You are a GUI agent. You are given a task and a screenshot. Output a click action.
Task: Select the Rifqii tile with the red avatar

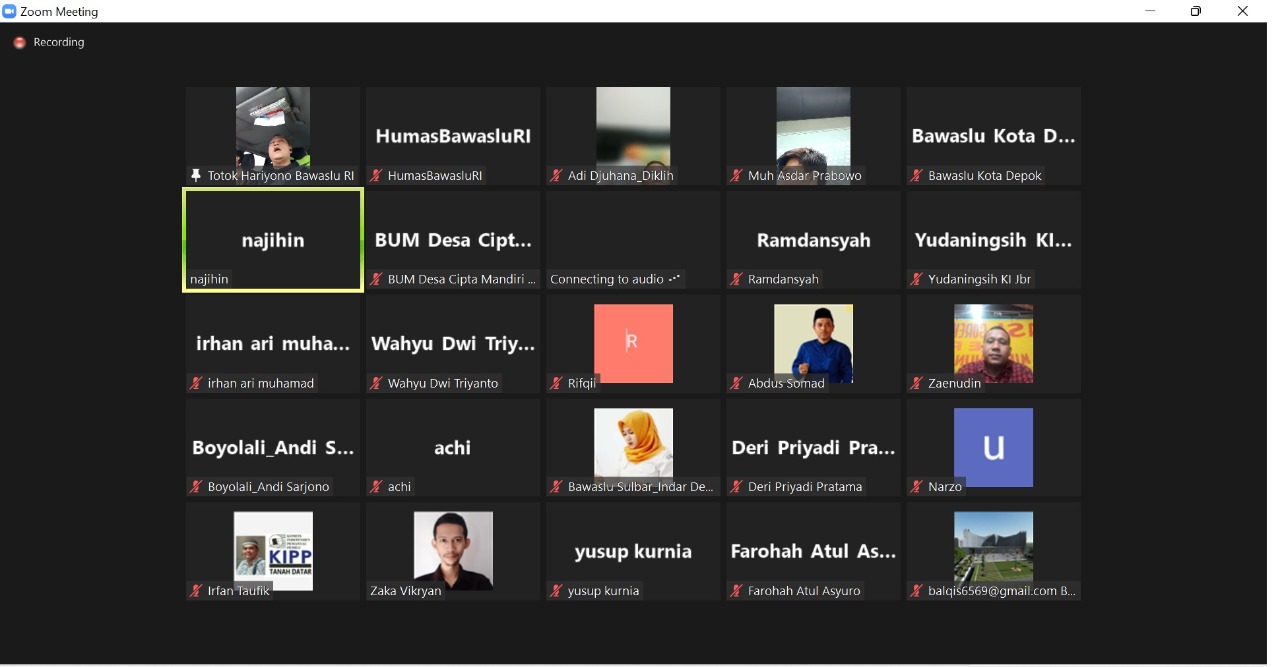click(633, 343)
